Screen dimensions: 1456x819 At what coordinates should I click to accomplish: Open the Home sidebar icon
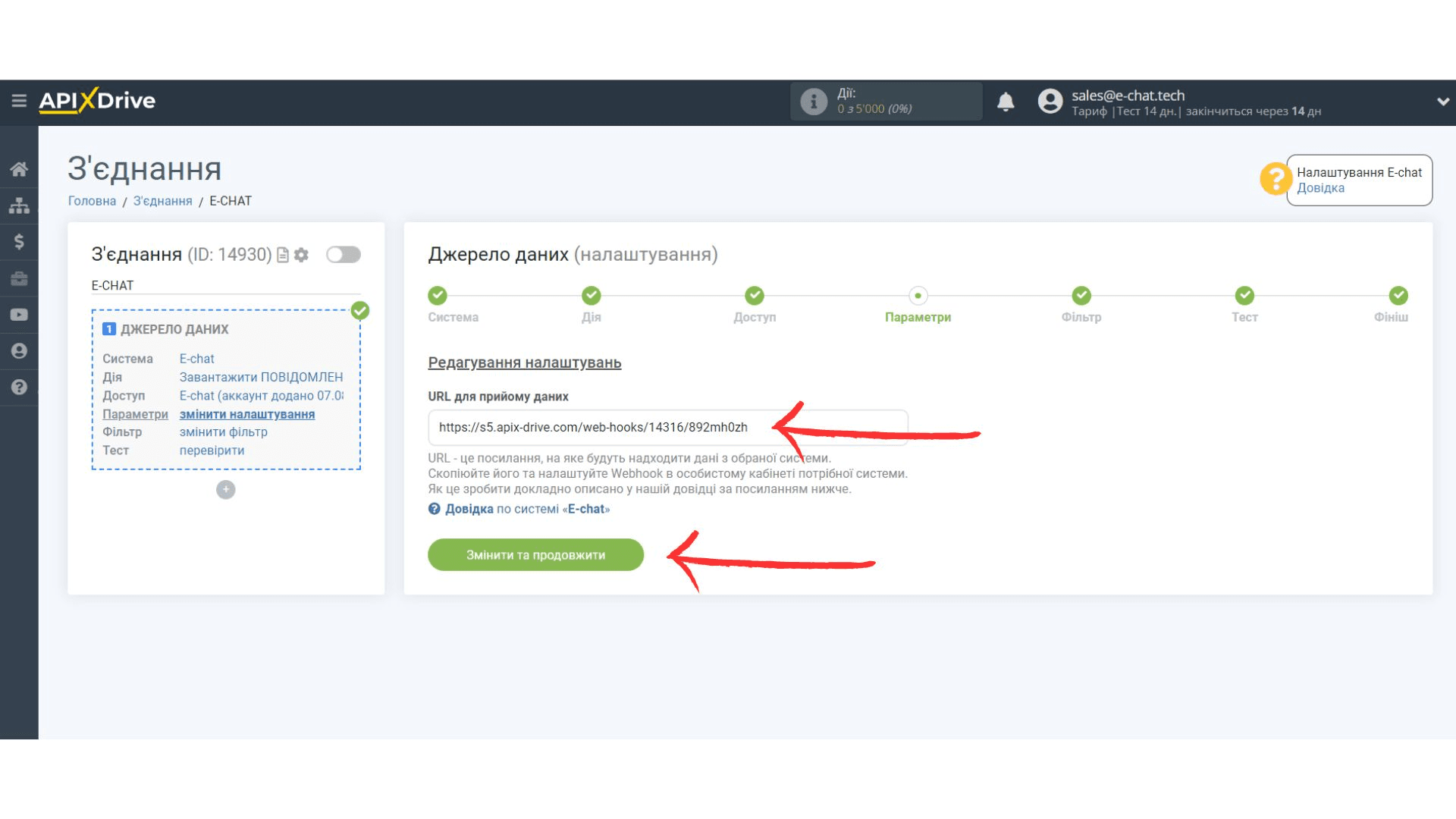click(19, 169)
